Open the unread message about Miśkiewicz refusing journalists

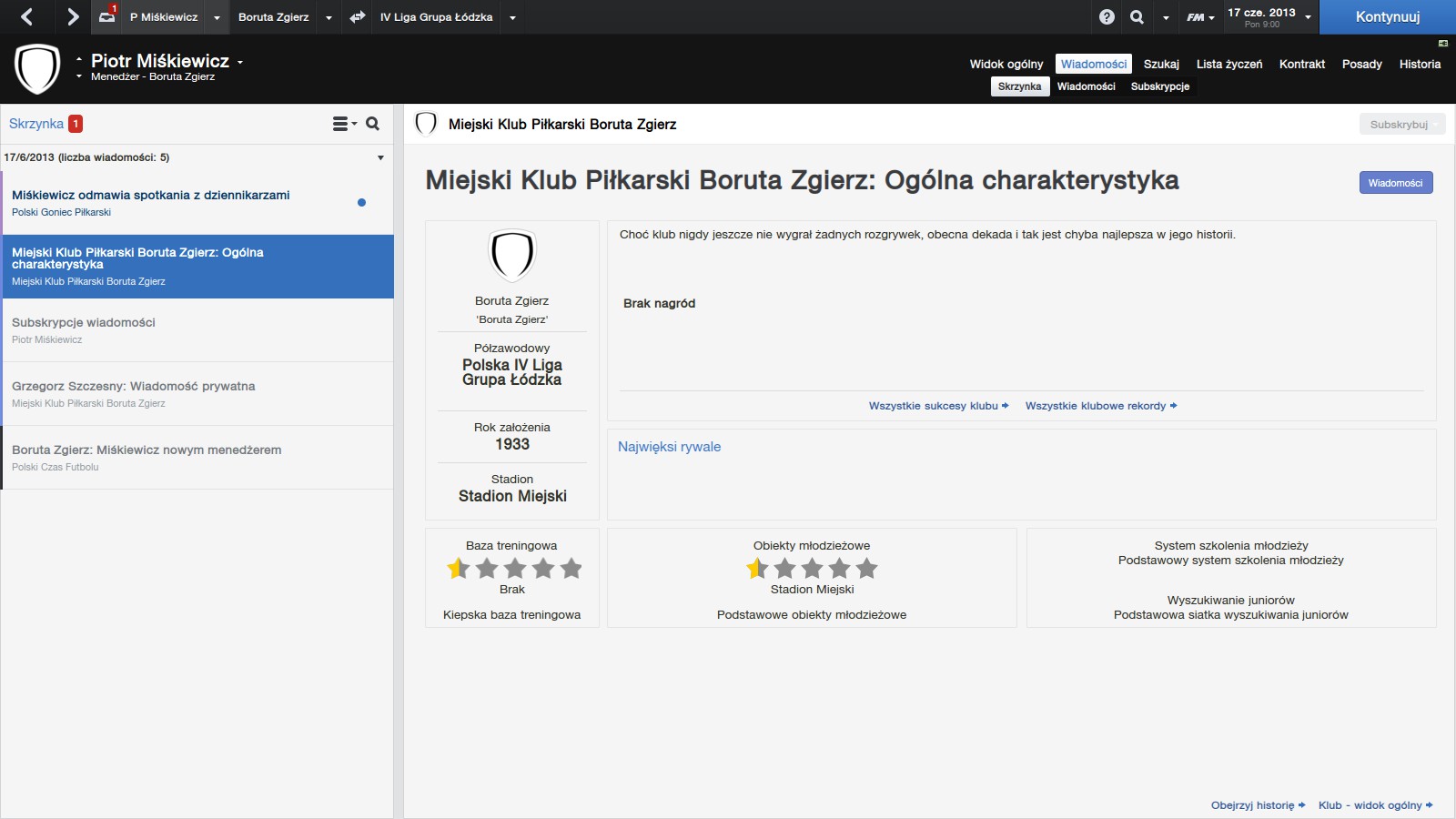[151, 195]
